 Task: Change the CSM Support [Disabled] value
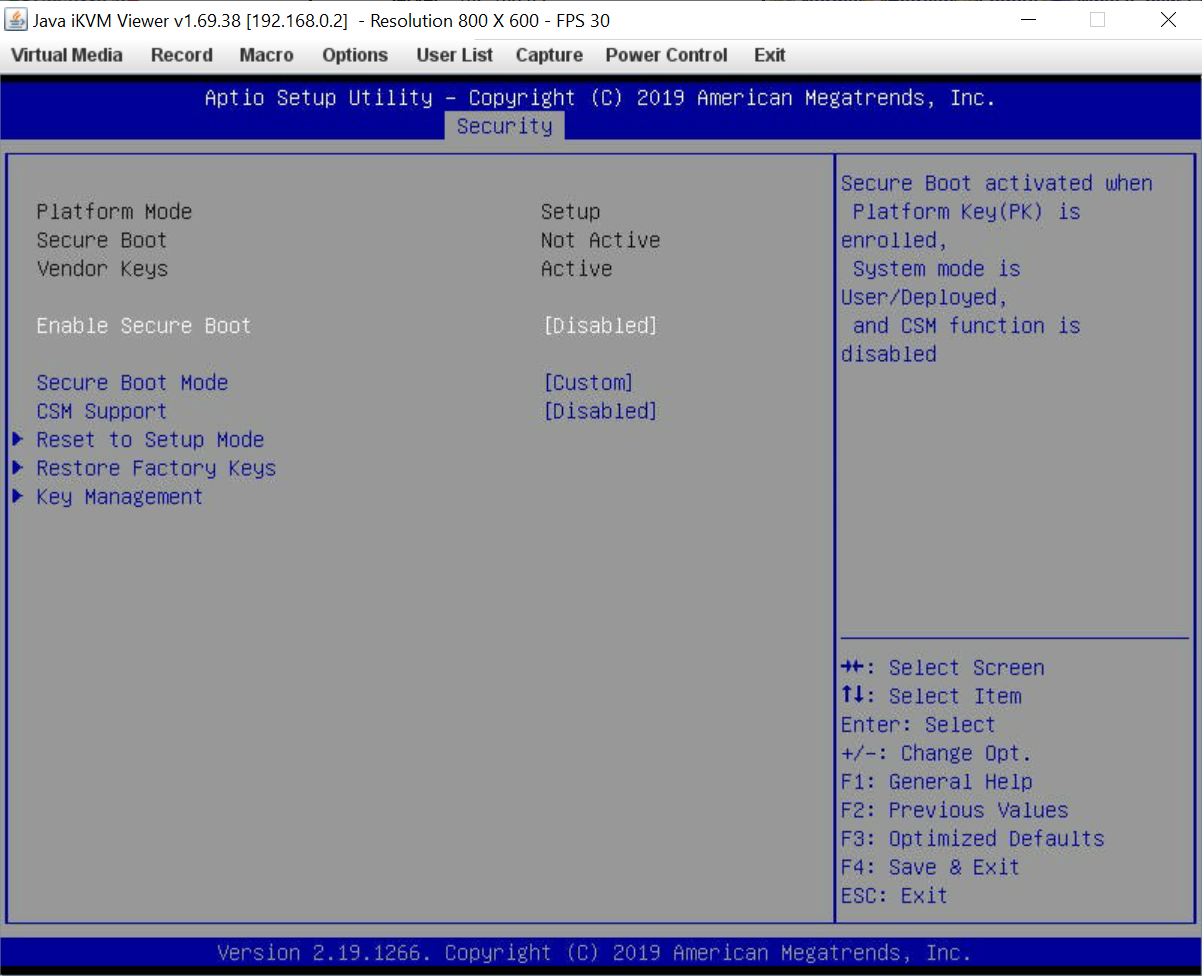(600, 411)
